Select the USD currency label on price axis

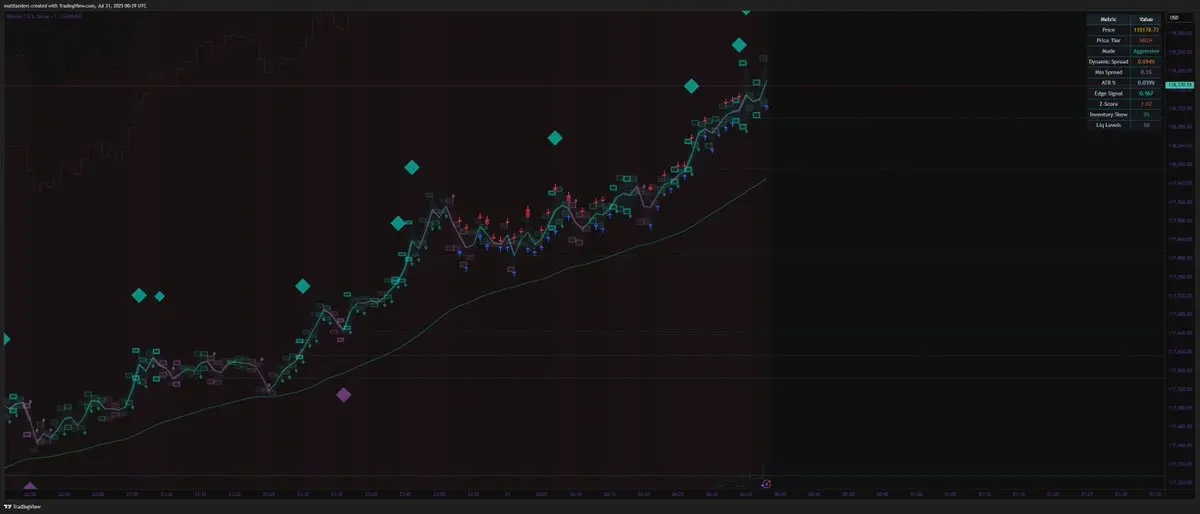(1175, 17)
